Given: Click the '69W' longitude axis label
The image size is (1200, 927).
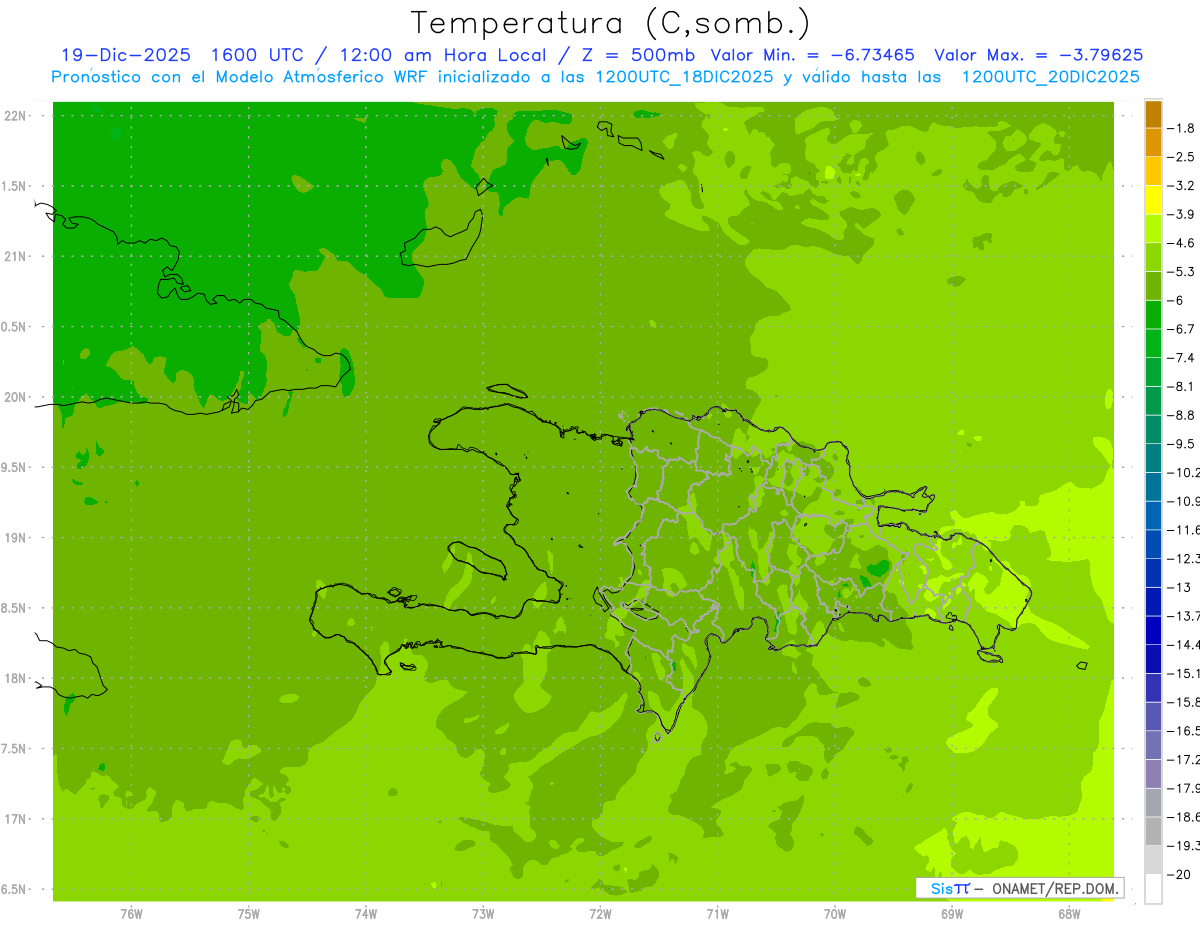Looking at the screenshot, I should (x=952, y=914).
